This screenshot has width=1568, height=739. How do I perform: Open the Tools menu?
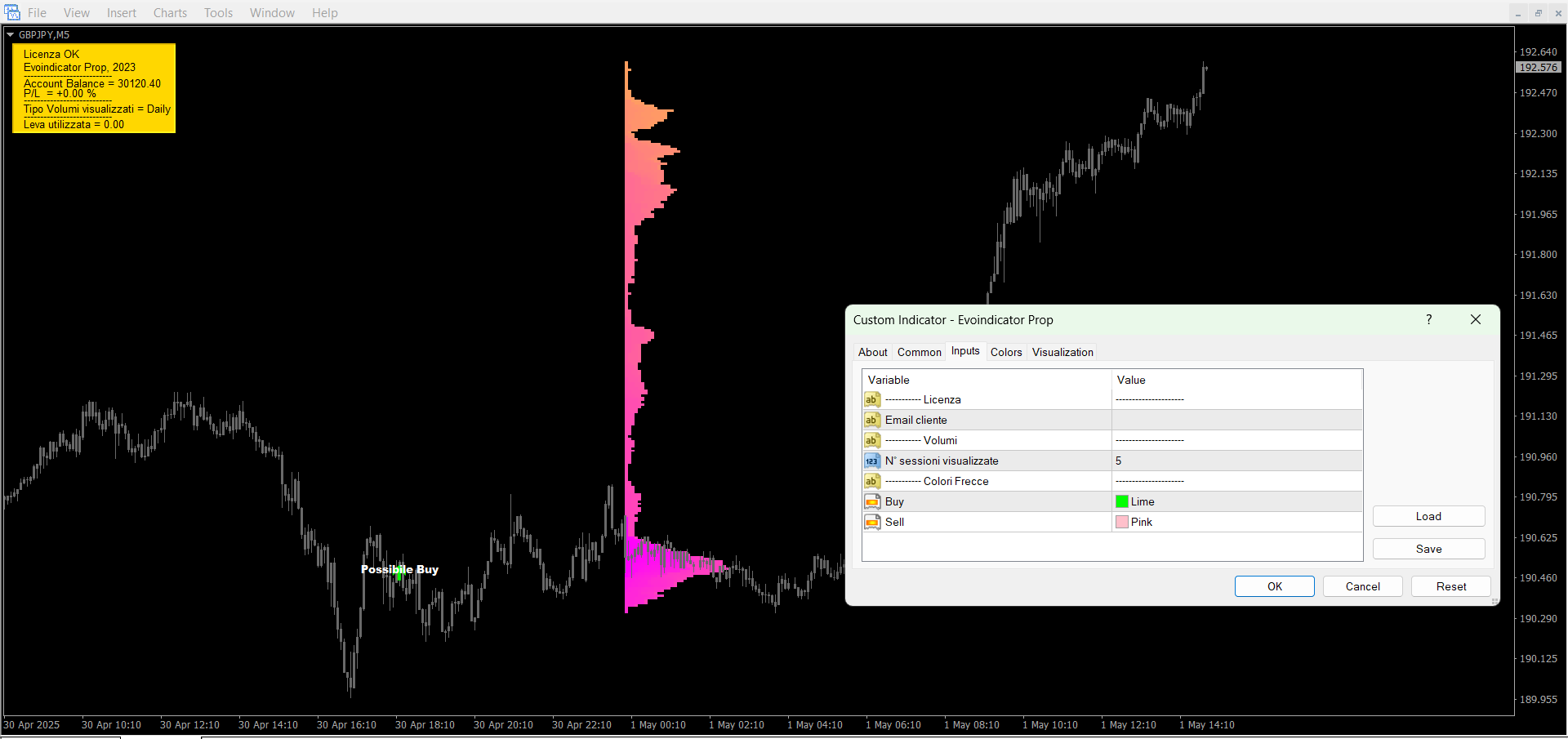(218, 13)
